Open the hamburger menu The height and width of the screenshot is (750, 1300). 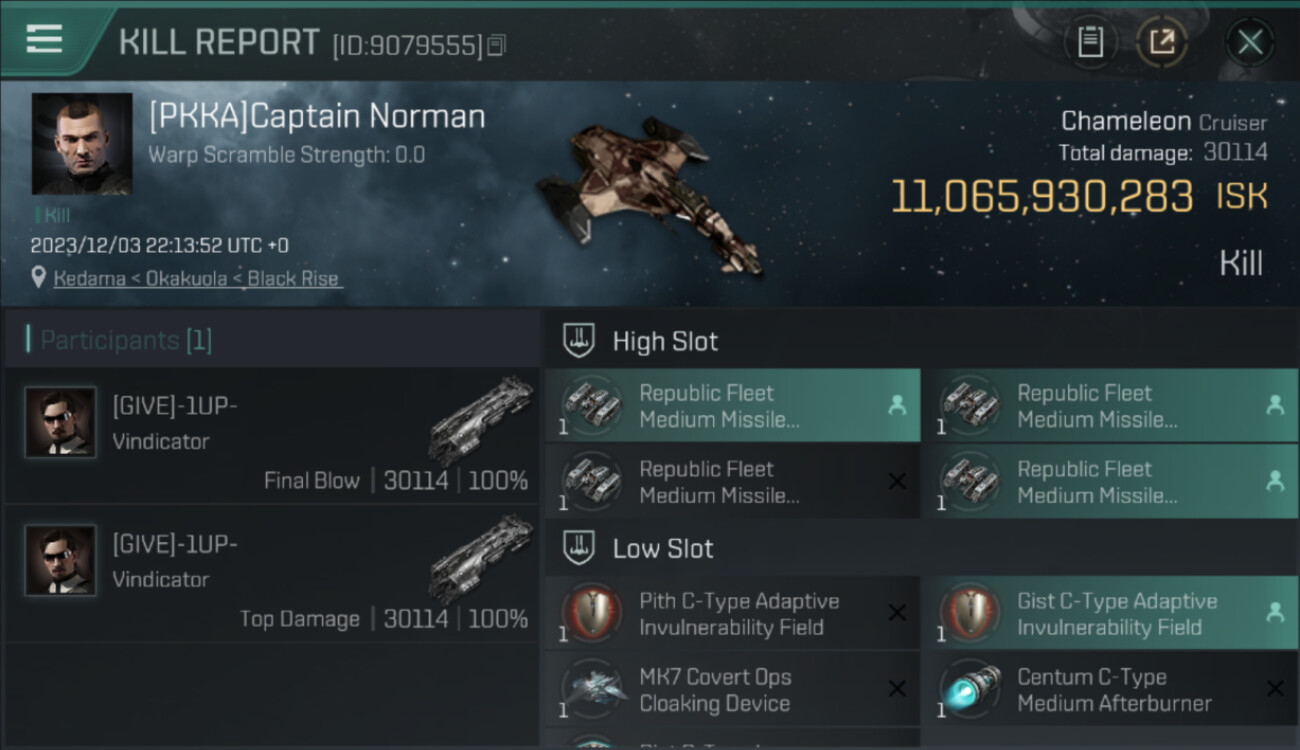click(x=45, y=40)
